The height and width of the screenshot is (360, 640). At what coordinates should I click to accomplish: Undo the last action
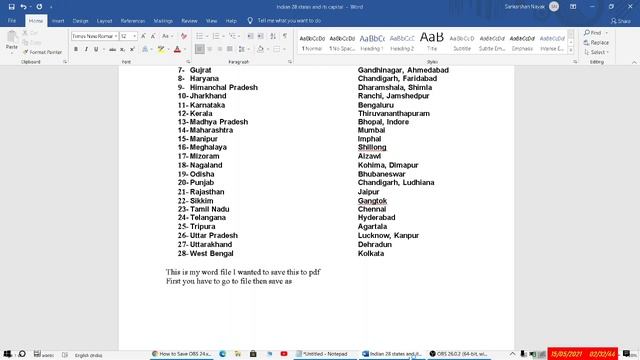(x=23, y=7)
